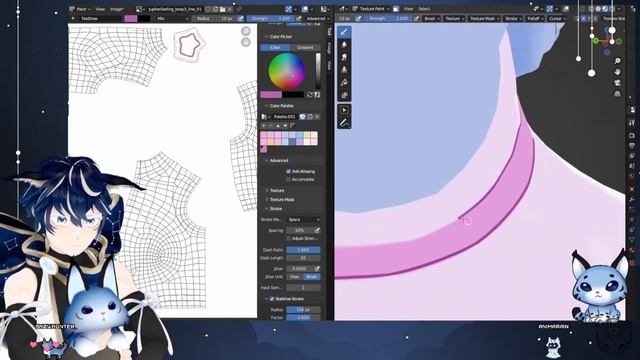This screenshot has width=640, height=360.
Task: Click the zoom magnifier gizmo in image editor
Action: tap(246, 31)
